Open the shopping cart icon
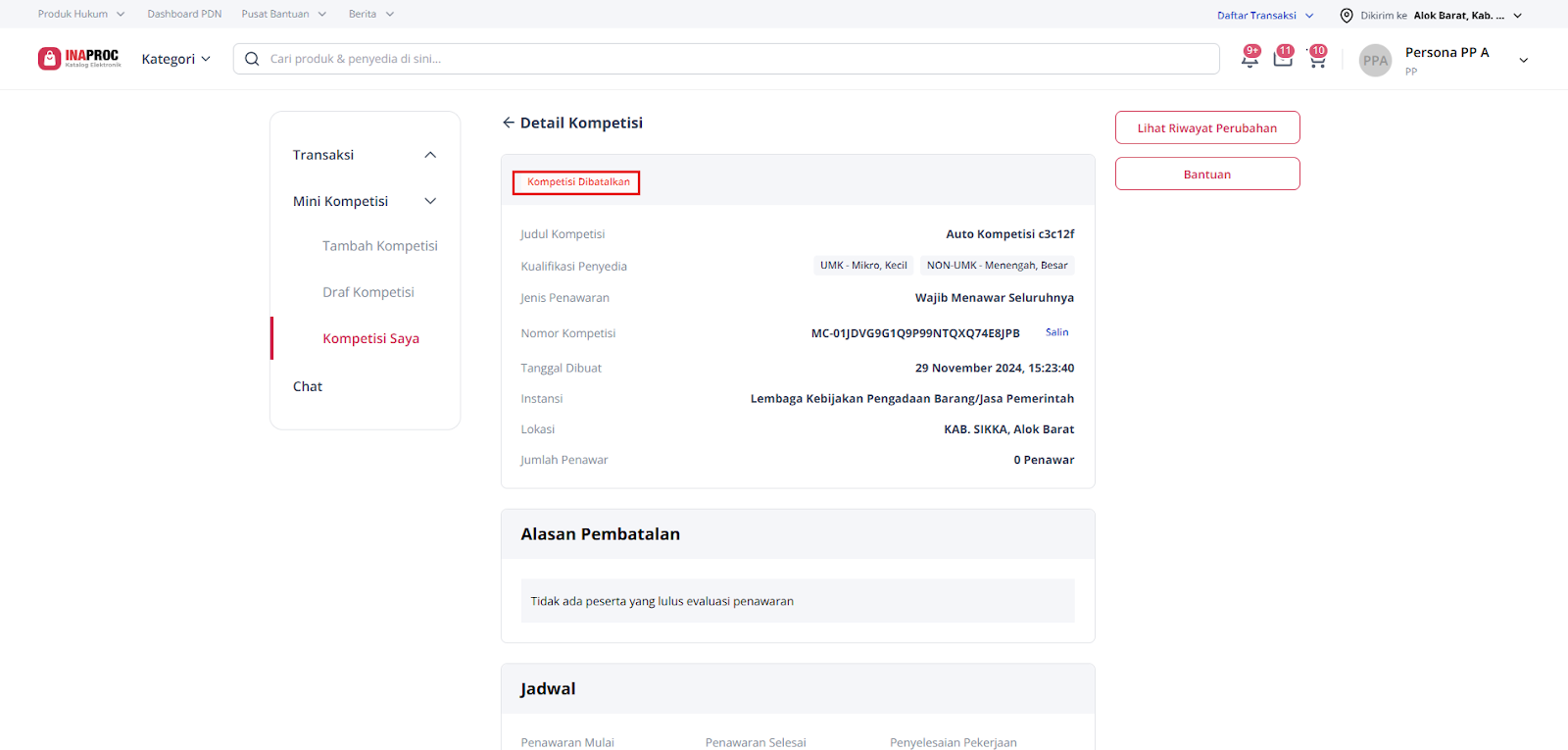The image size is (1568, 750). click(x=1316, y=60)
